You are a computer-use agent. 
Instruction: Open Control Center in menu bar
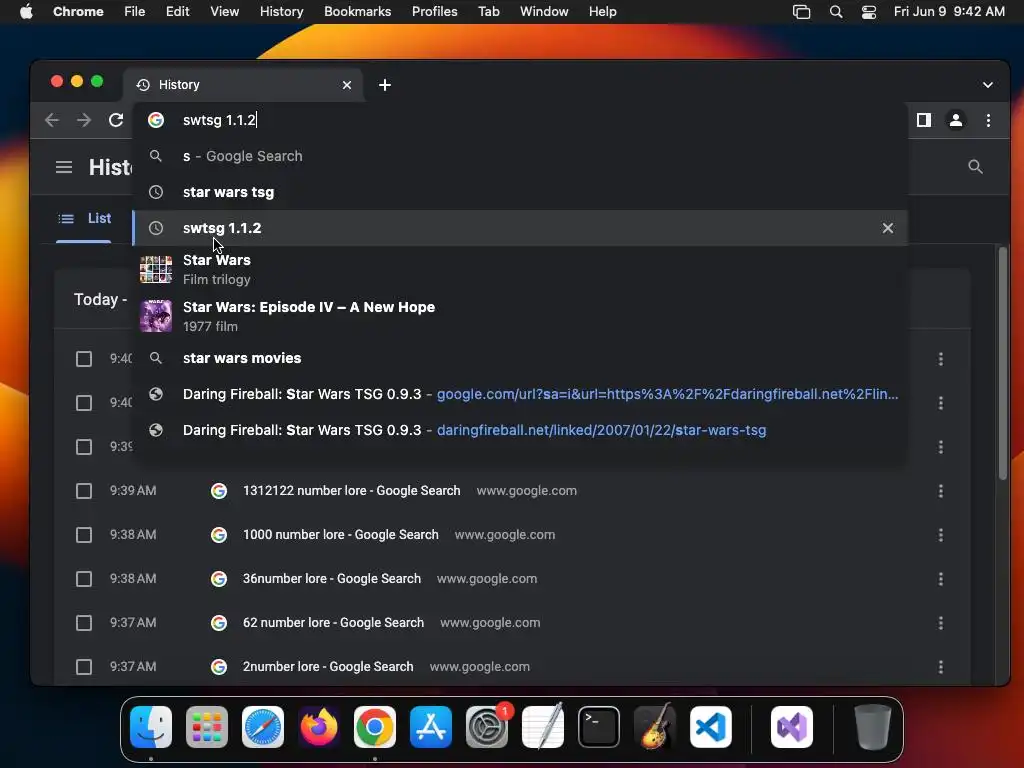point(869,12)
